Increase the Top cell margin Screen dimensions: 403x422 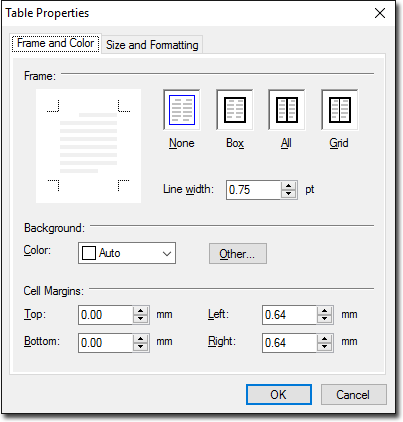click(141, 311)
